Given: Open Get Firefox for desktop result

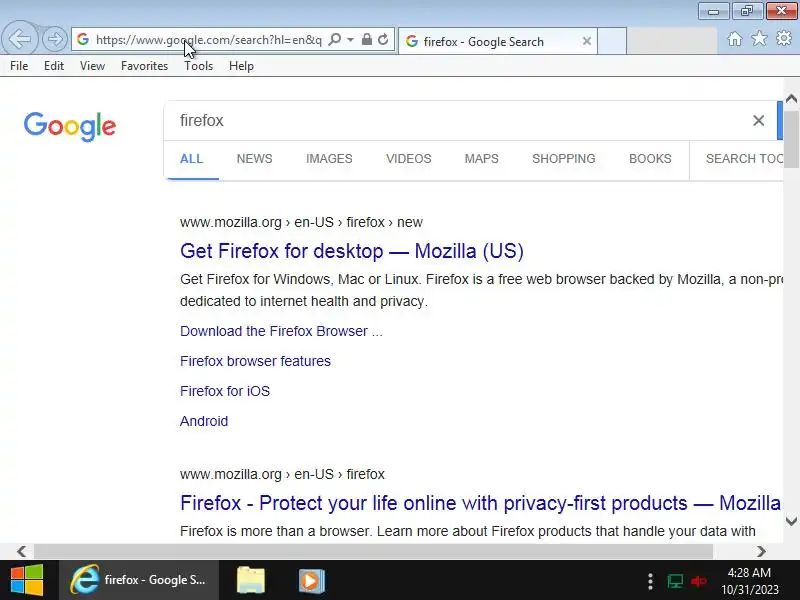Looking at the screenshot, I should pos(352,251).
